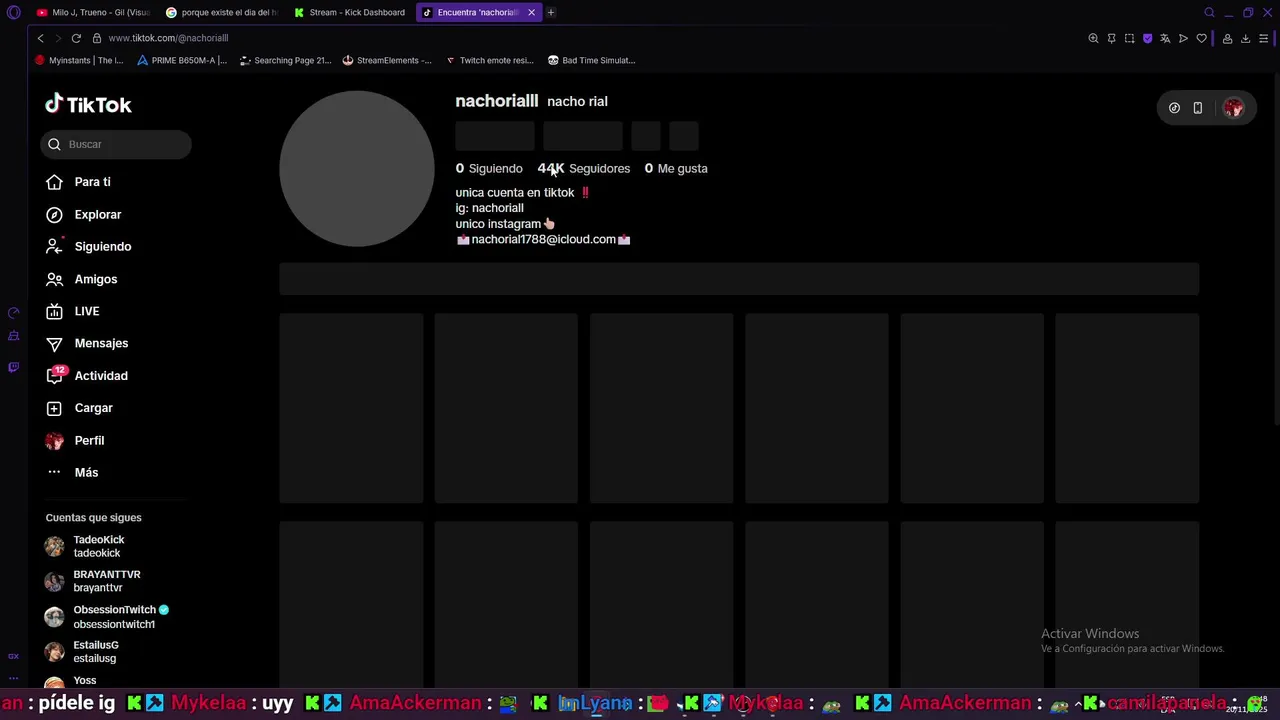Click the send flow arrow icon
This screenshot has height=720, width=1280.
pyautogui.click(x=1183, y=38)
